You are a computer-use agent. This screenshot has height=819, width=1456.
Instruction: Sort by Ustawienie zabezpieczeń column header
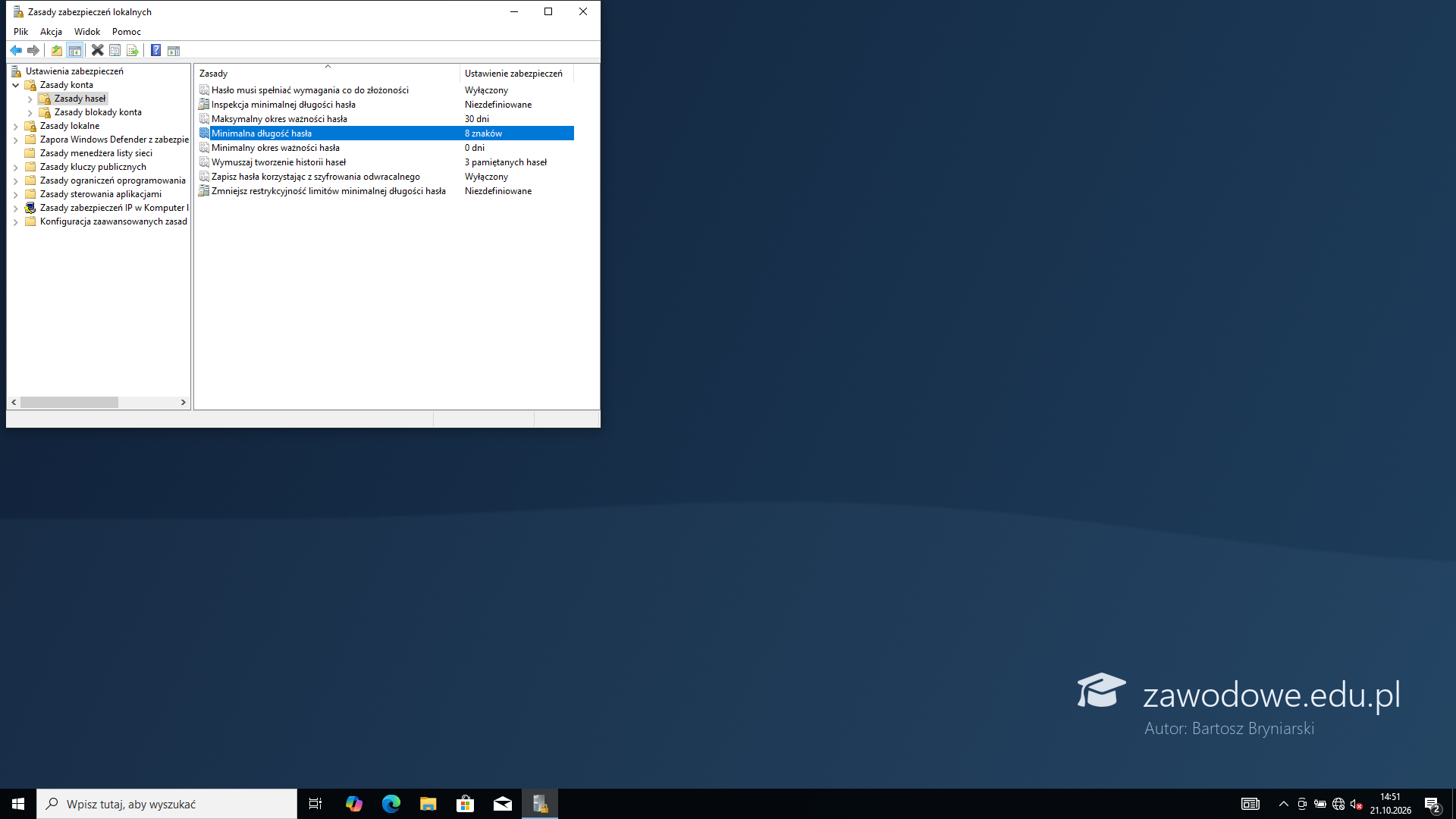click(x=516, y=74)
